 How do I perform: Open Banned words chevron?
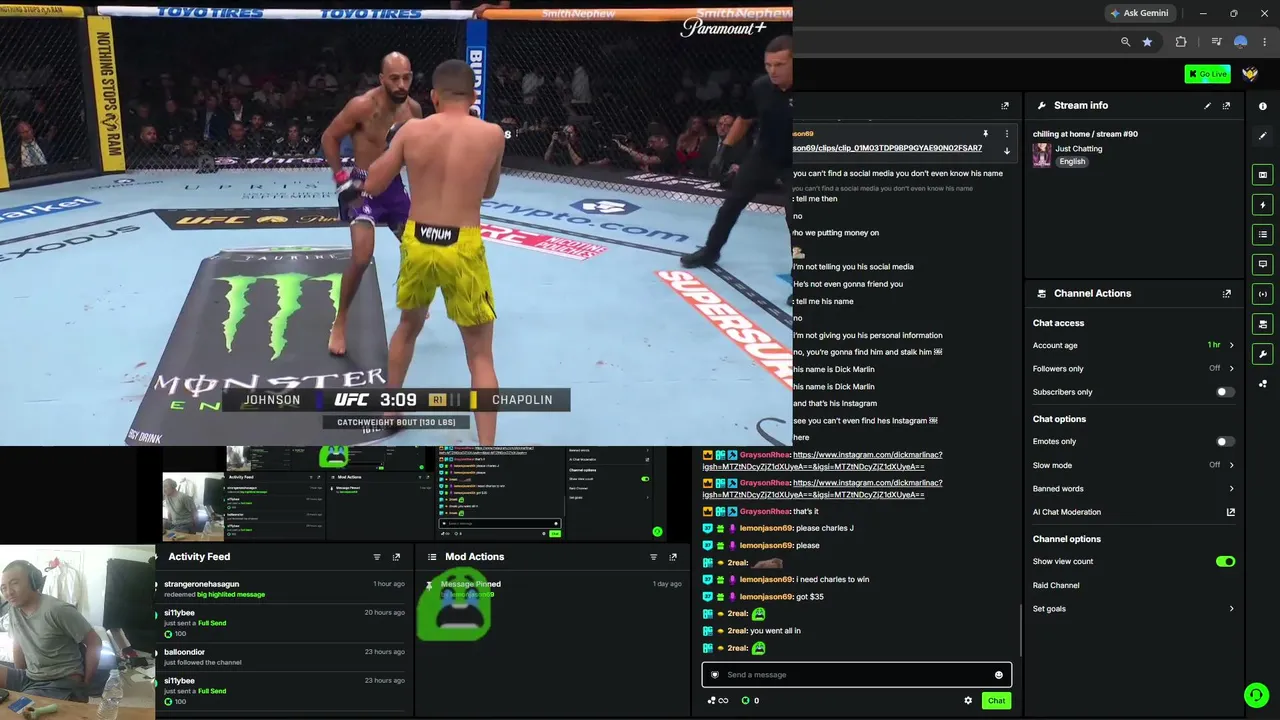tap(1231, 489)
